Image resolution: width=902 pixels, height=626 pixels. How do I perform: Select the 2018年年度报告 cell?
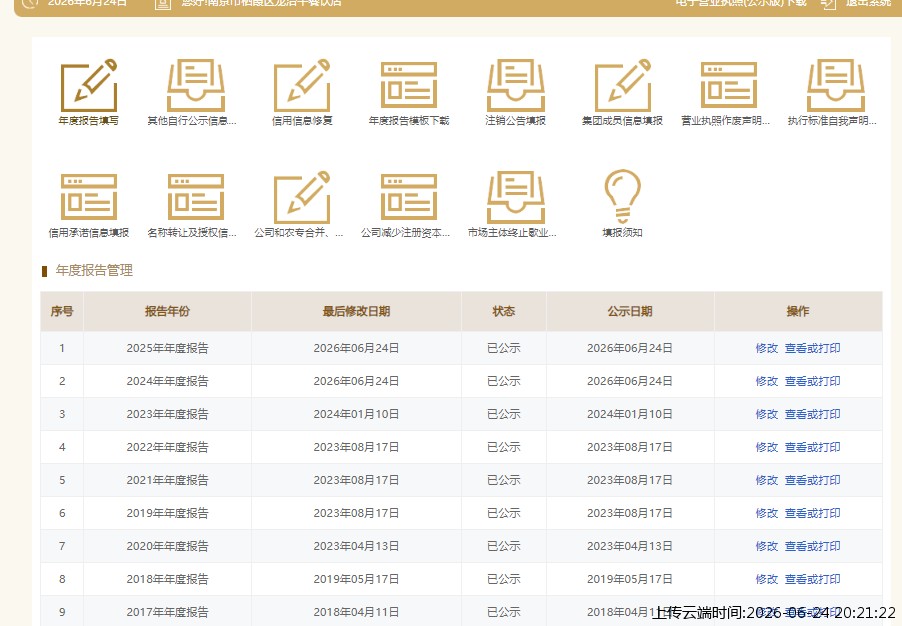167,579
